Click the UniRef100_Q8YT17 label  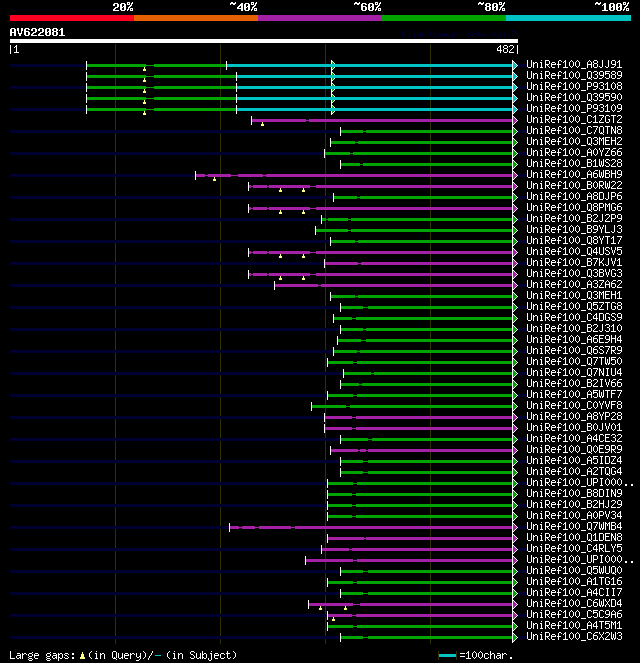574,241
